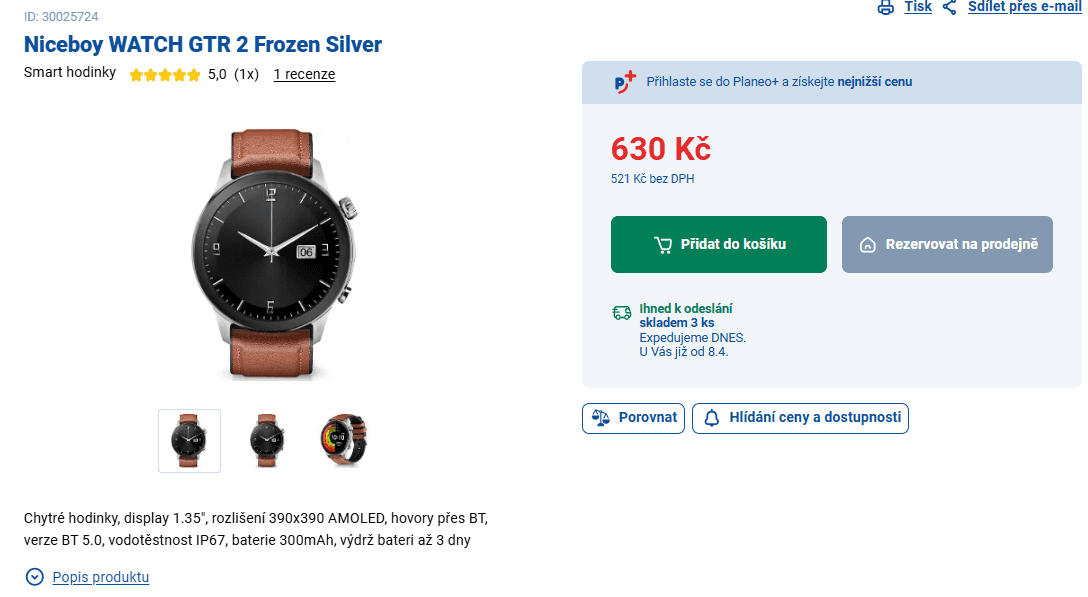Select the first watch thumbnail
Screen dimensions: 1088x597
coord(189,440)
